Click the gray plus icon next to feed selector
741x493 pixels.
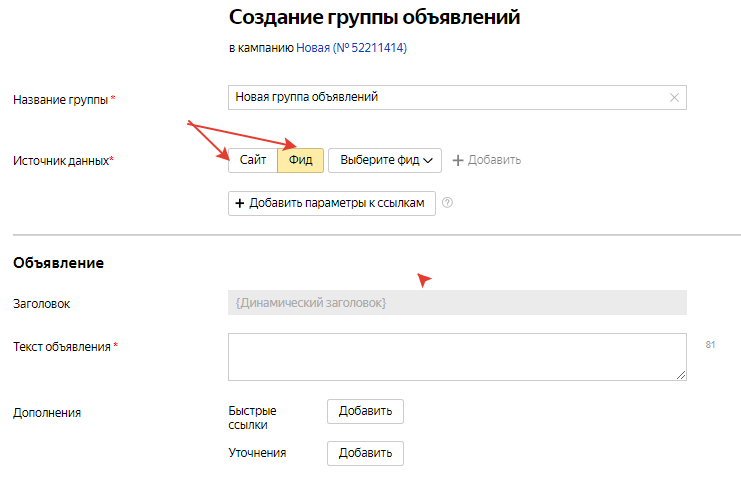tap(459, 160)
